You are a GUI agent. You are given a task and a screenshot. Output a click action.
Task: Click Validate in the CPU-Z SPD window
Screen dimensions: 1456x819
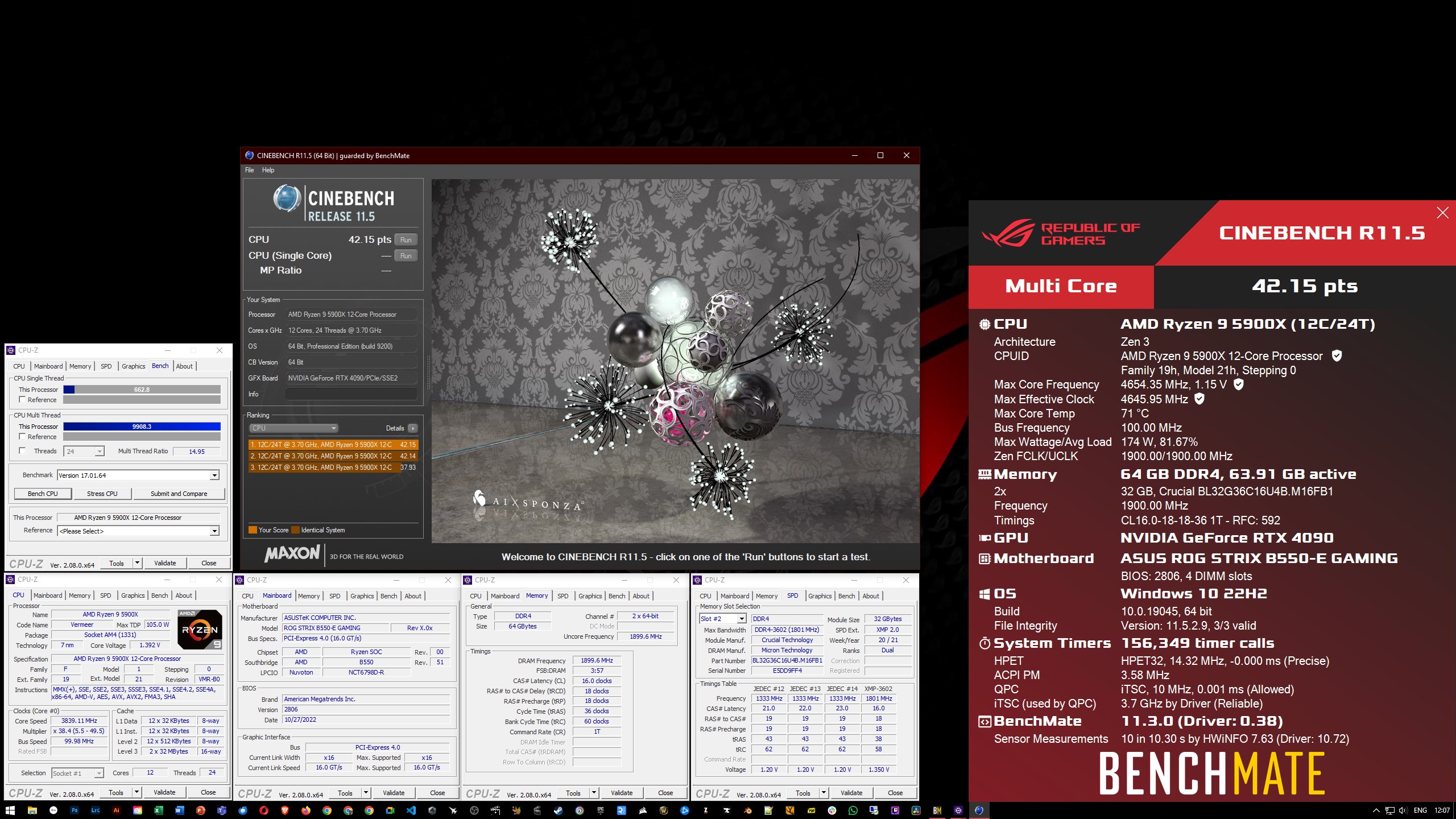(x=851, y=793)
